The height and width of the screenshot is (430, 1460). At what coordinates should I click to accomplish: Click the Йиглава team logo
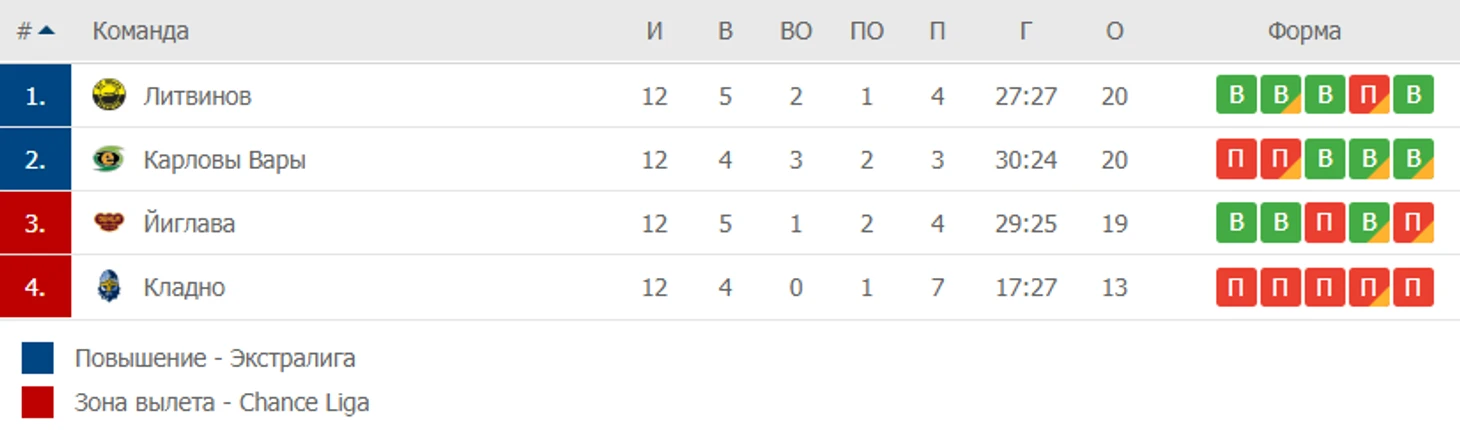point(109,222)
